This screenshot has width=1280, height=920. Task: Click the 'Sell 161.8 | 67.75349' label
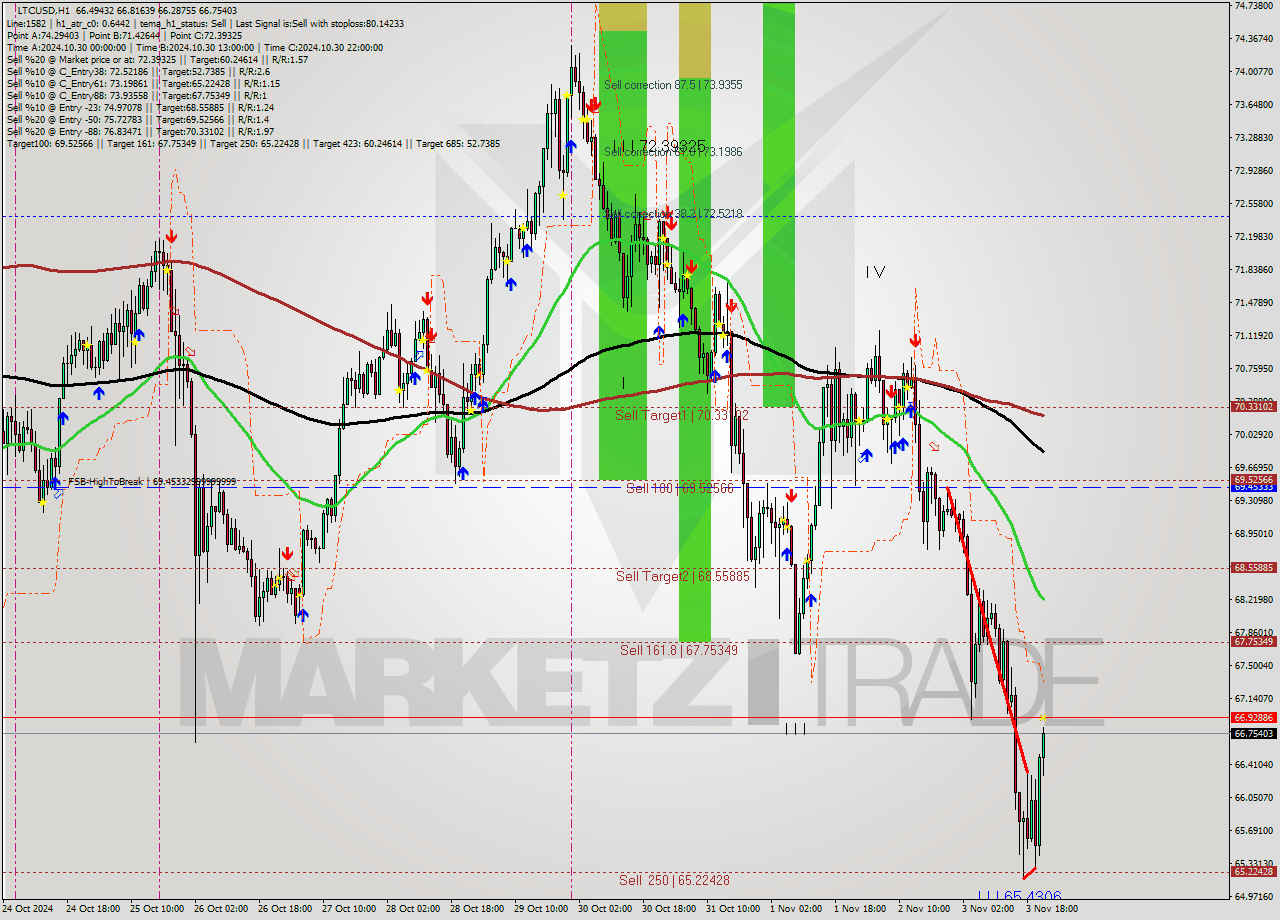point(679,650)
